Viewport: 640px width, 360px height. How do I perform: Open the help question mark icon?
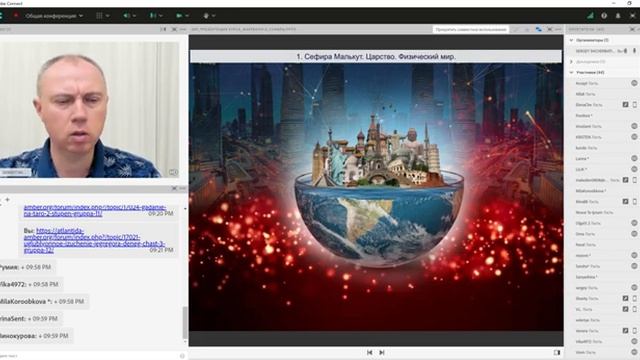coord(604,16)
